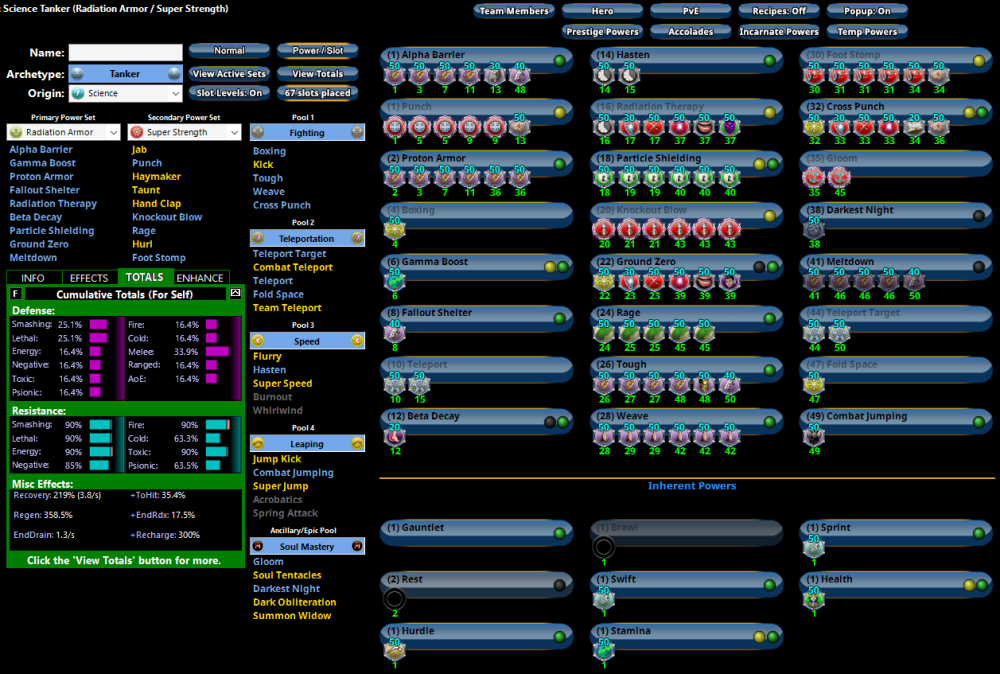Viewport: 1000px width, 674px height.
Task: Select the Swift inherent power slot icon
Action: 604,599
